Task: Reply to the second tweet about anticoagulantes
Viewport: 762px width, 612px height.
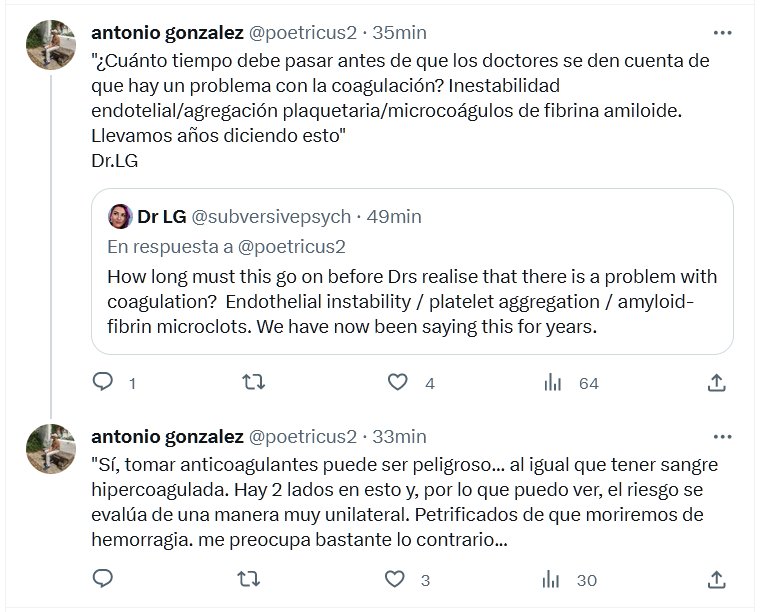Action: coord(102,578)
